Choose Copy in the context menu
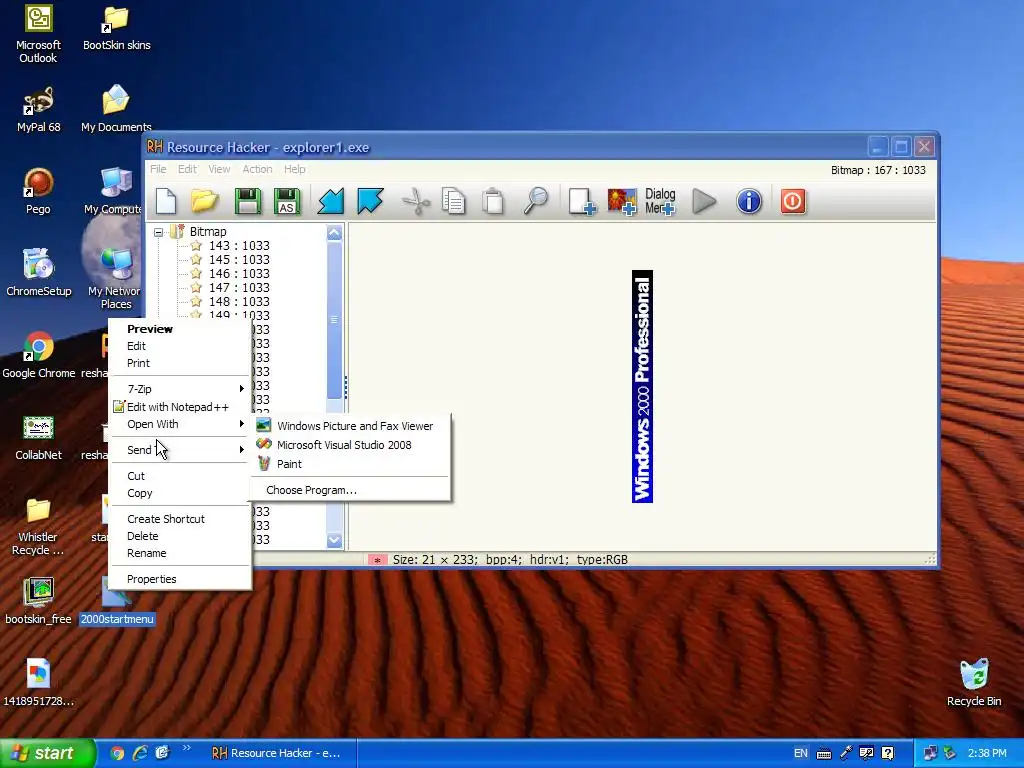 [180, 493]
